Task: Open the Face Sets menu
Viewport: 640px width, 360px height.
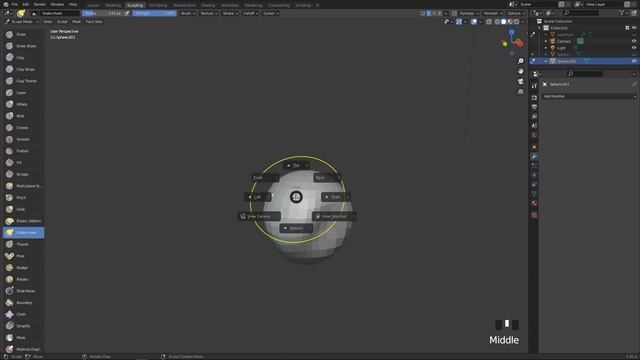Action: [x=94, y=22]
